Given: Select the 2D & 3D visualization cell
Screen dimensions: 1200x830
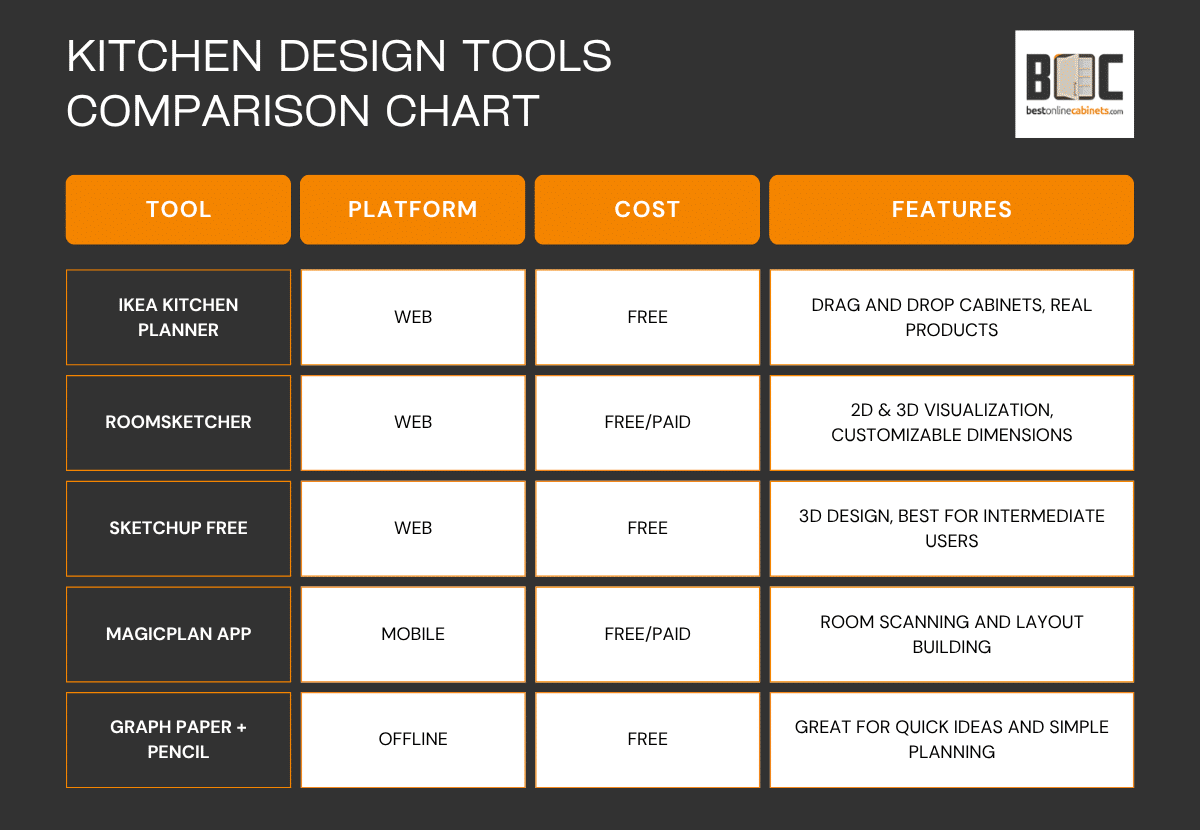Looking at the screenshot, I should coord(951,422).
